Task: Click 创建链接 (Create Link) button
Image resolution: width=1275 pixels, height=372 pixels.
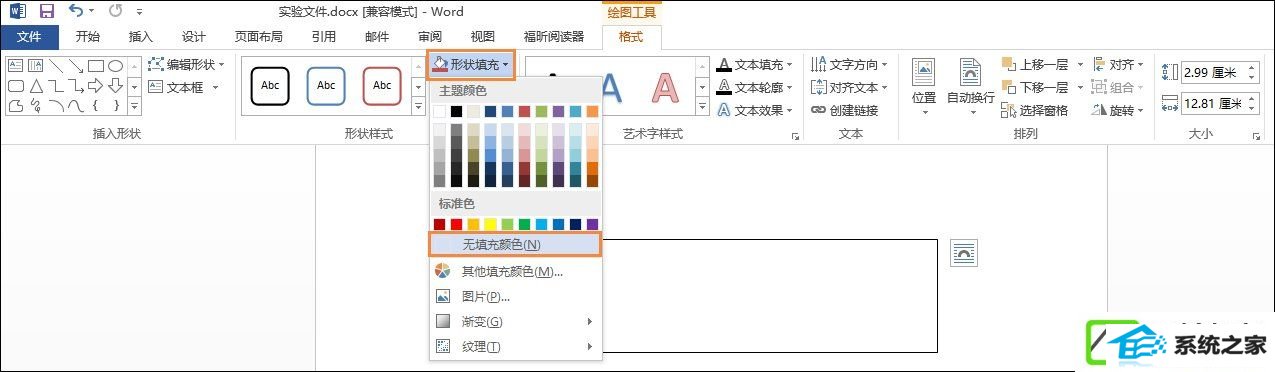Action: pos(845,110)
